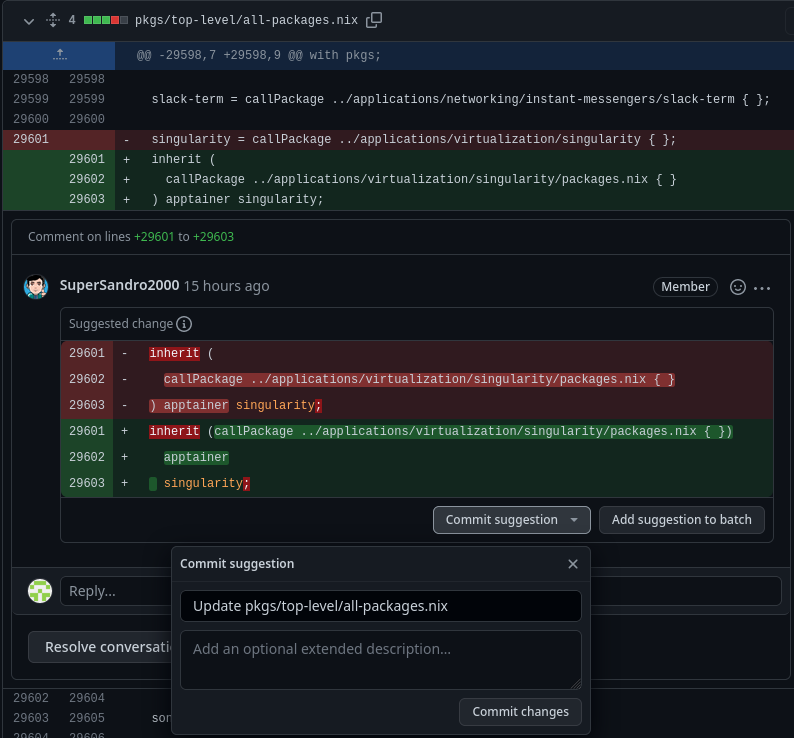Click the slack-term callPackage line
Screen dimensions: 794x738
(x=460, y=99)
